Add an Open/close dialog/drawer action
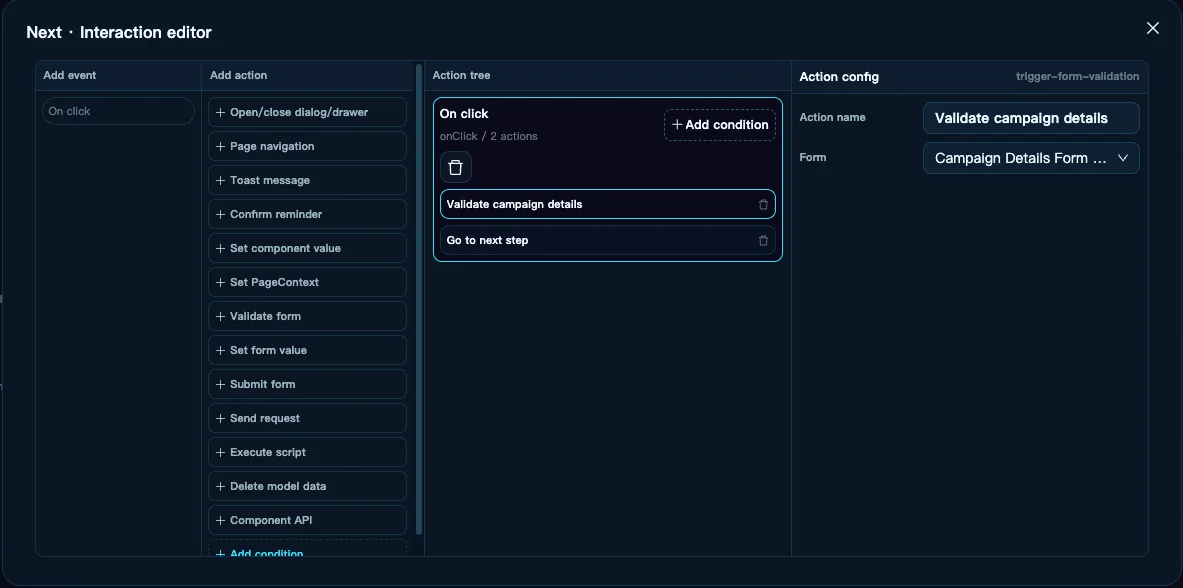Screen dimensions: 1183x588 point(307,112)
